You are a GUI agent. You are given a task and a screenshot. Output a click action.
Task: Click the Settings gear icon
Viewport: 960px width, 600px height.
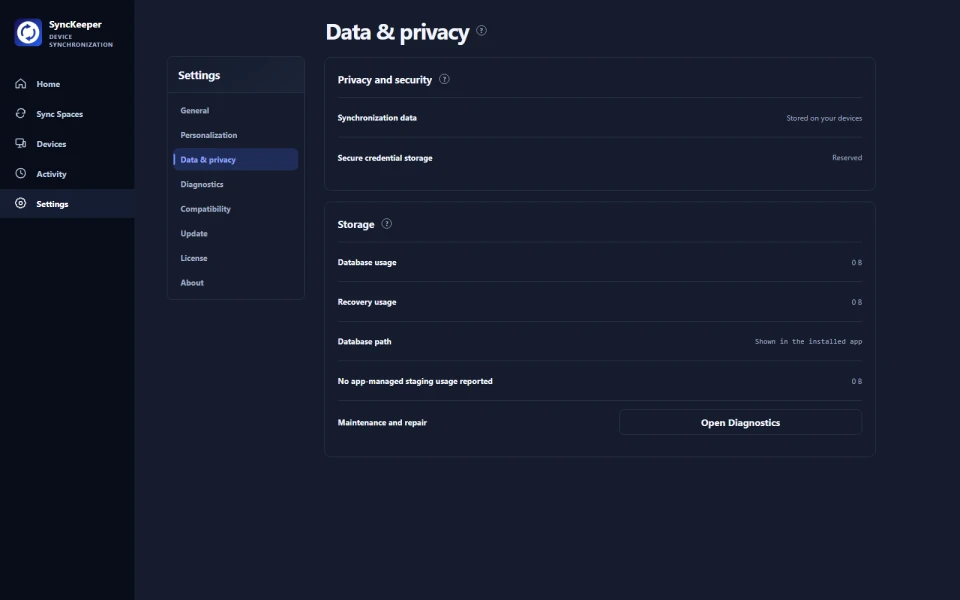(21, 203)
